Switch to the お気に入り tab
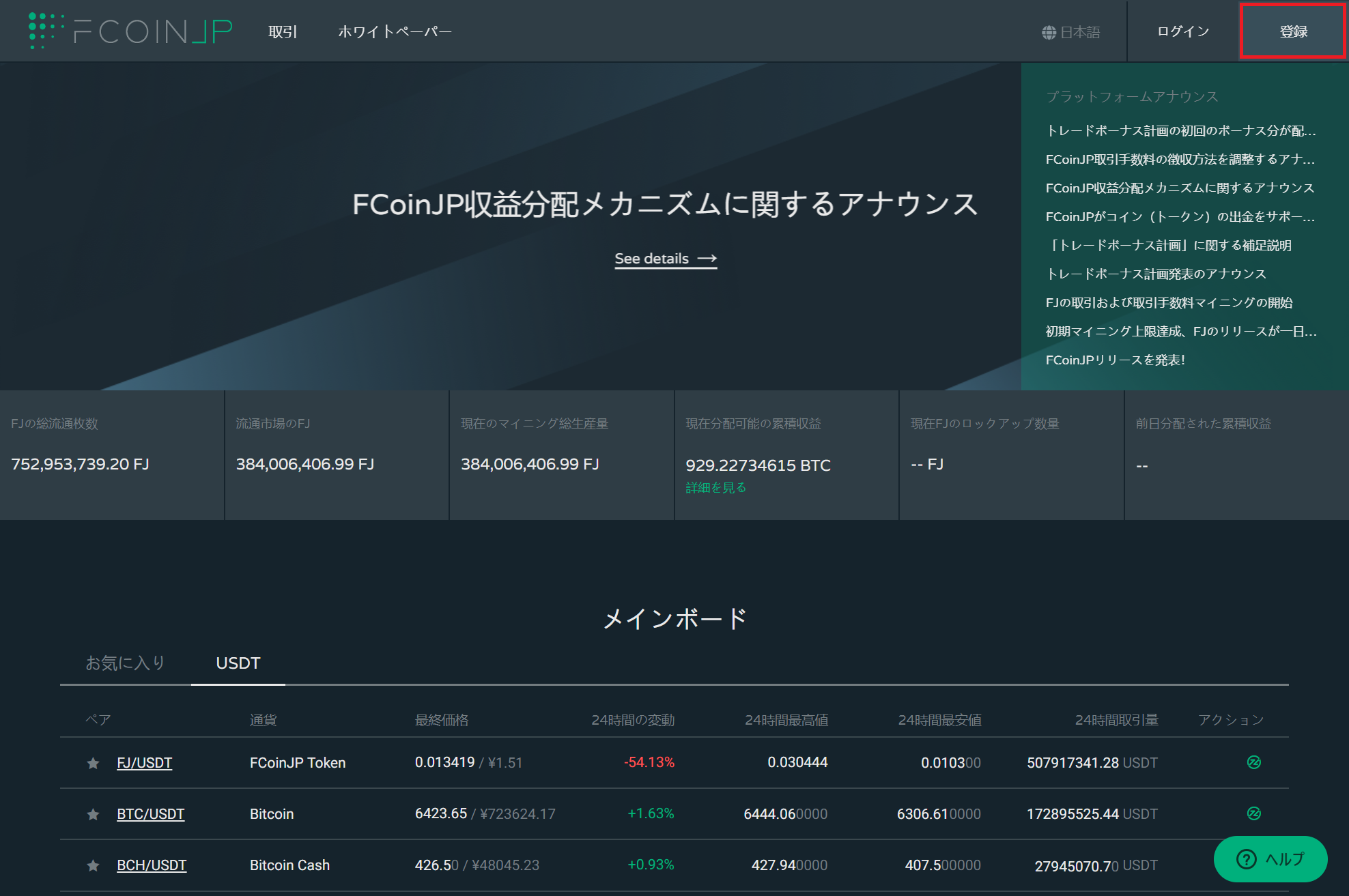Viewport: 1349px width, 896px height. point(125,663)
